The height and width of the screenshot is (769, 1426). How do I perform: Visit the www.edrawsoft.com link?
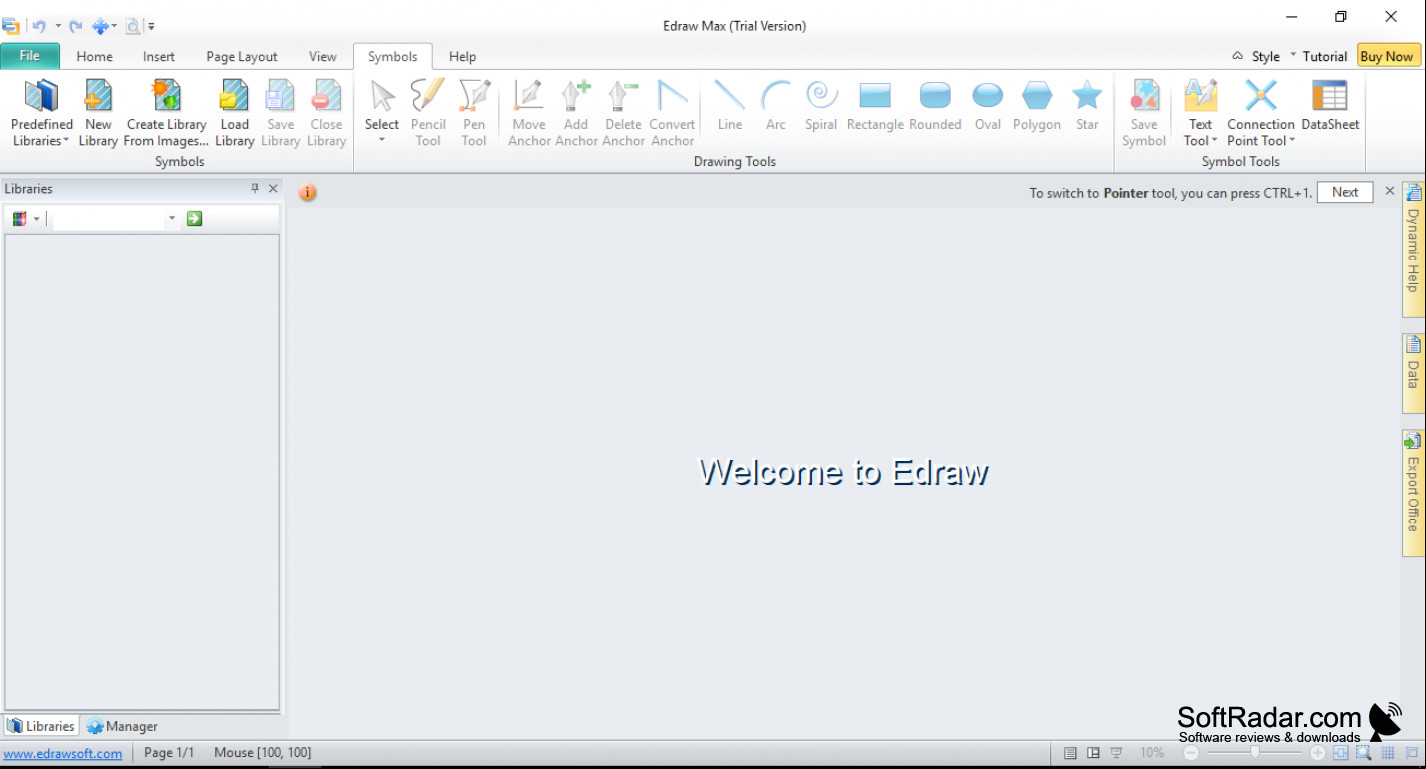tap(63, 753)
